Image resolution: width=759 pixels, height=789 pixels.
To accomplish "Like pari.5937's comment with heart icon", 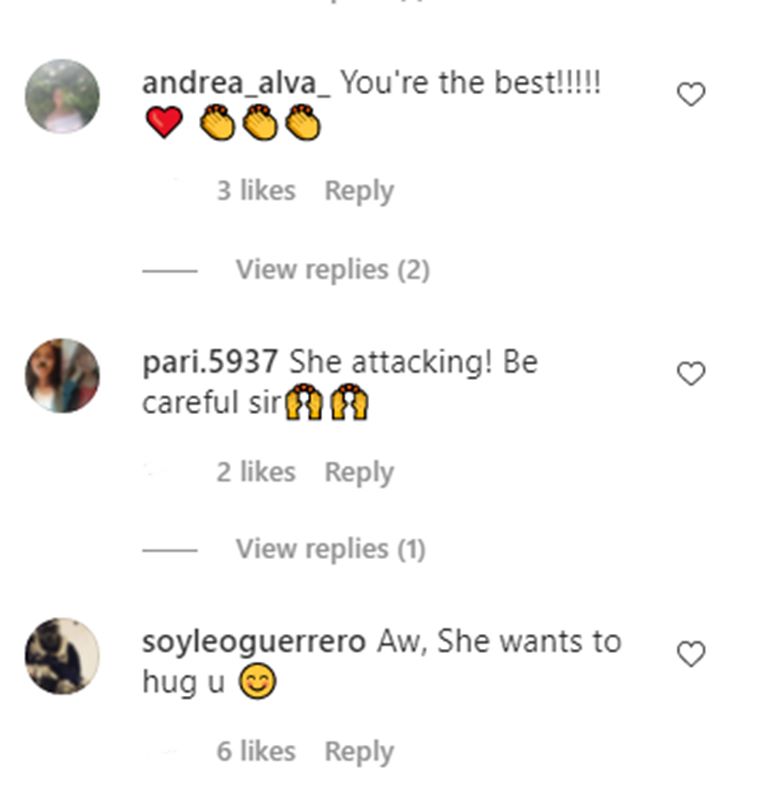I will [691, 373].
